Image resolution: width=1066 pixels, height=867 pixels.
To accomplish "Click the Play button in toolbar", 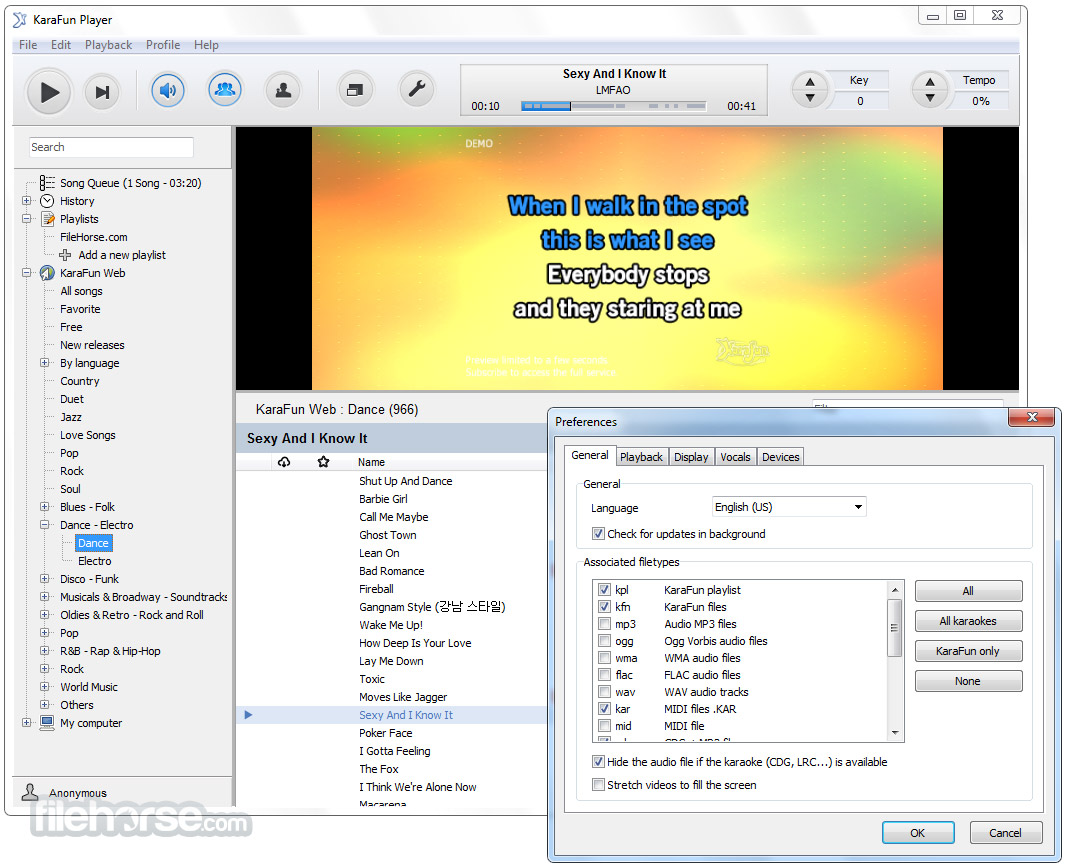I will tap(48, 92).
